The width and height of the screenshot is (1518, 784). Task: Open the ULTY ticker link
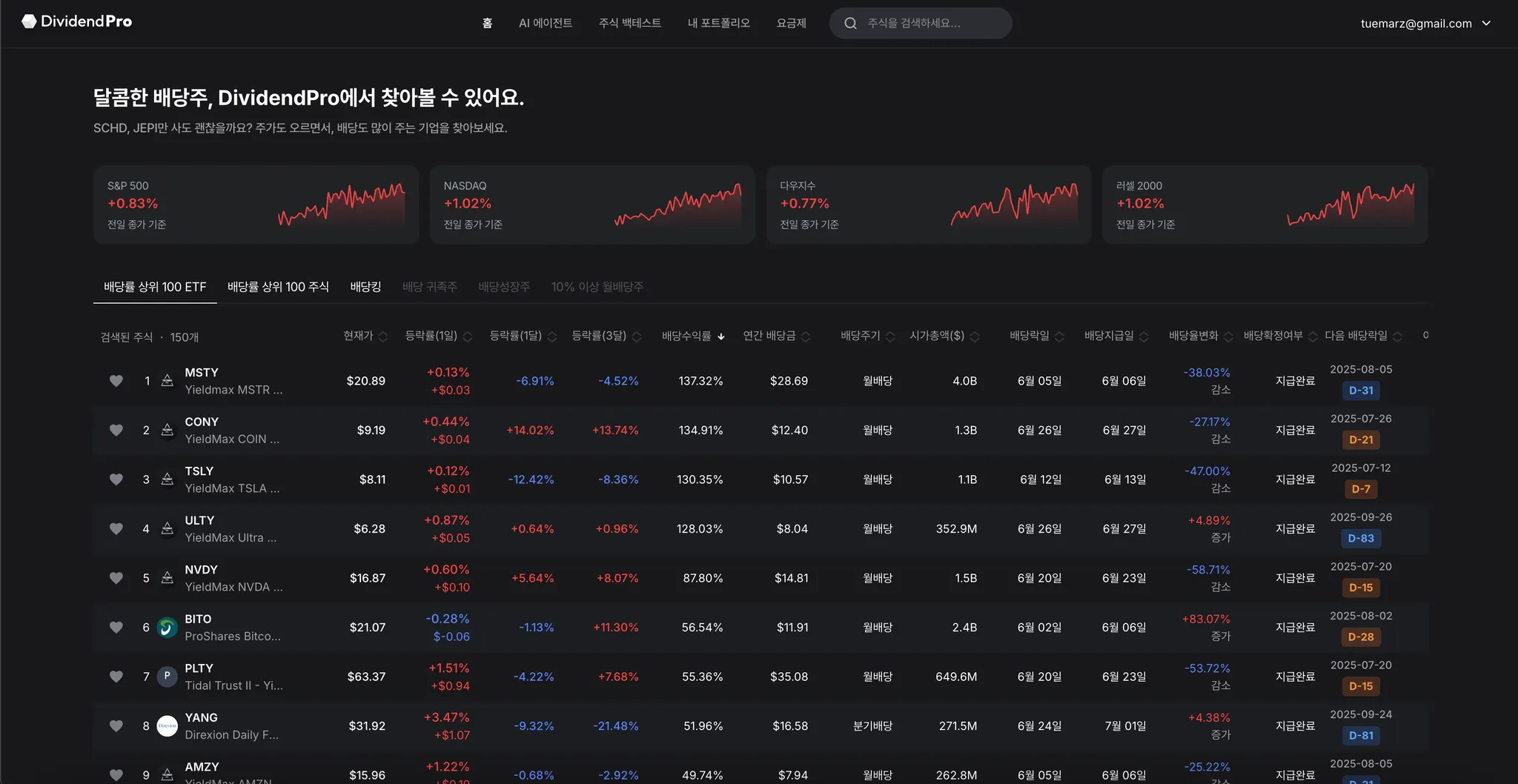pos(199,521)
